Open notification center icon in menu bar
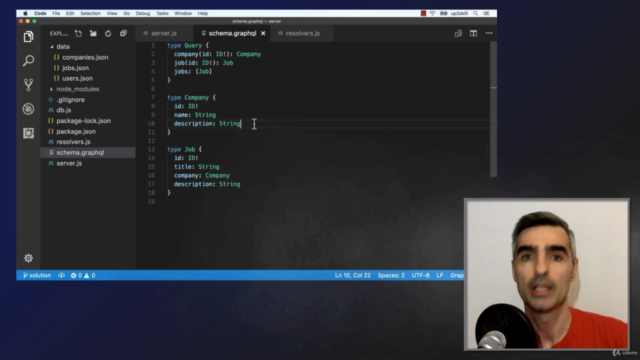Screen dimensions: 640x360 [487, 13]
